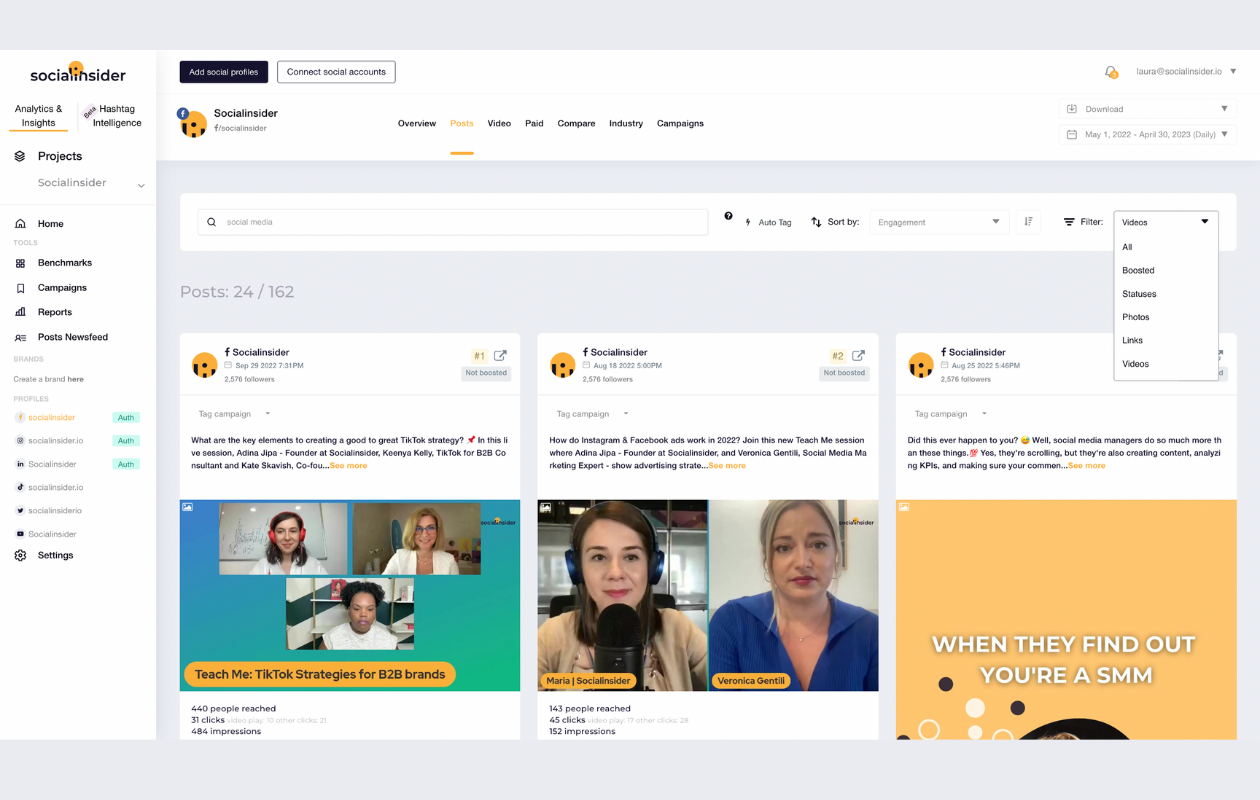This screenshot has width=1260, height=800.
Task: Click the social media search field
Action: tap(453, 222)
